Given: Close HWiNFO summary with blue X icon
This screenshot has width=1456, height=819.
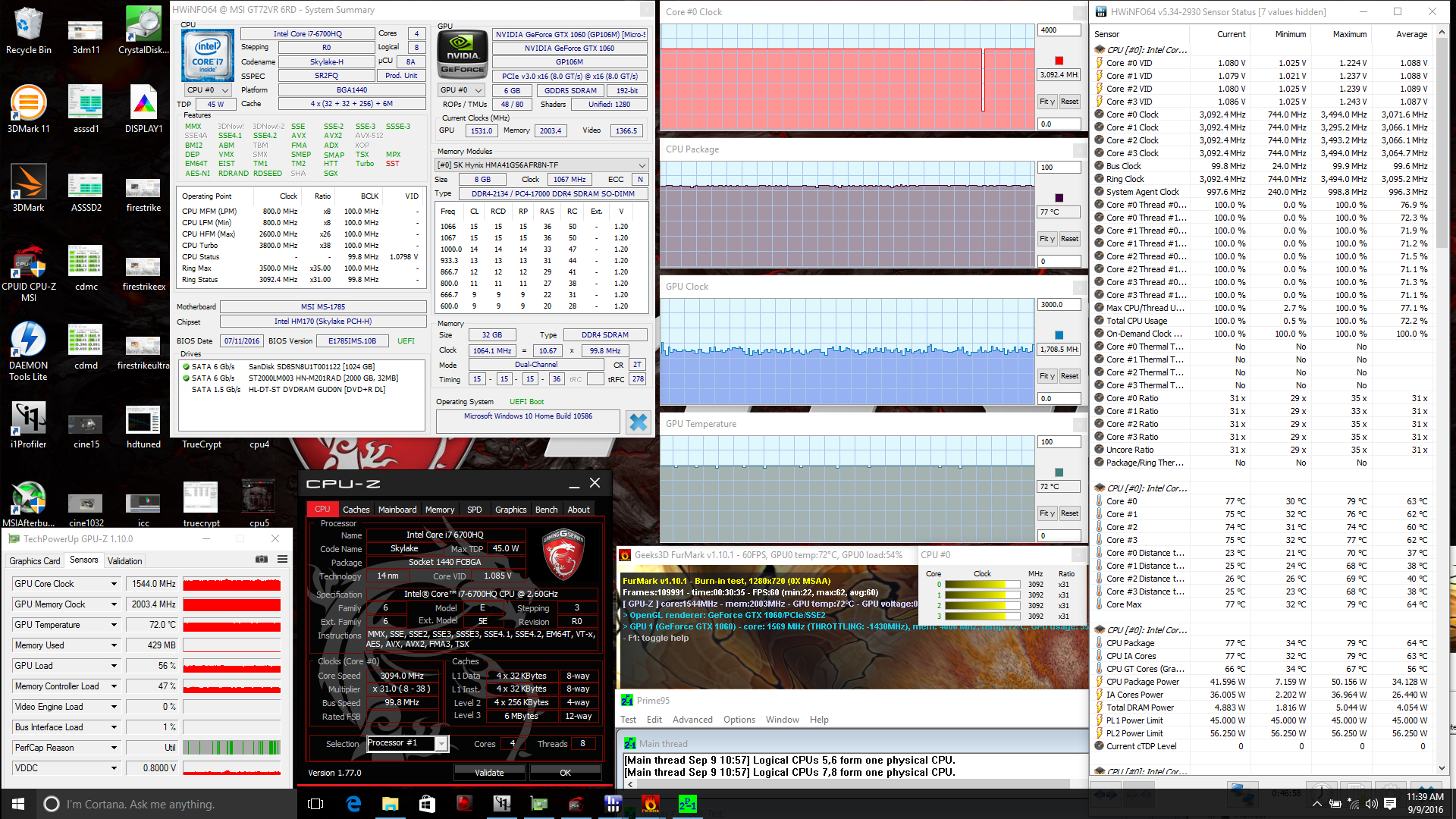Looking at the screenshot, I should tap(638, 422).
